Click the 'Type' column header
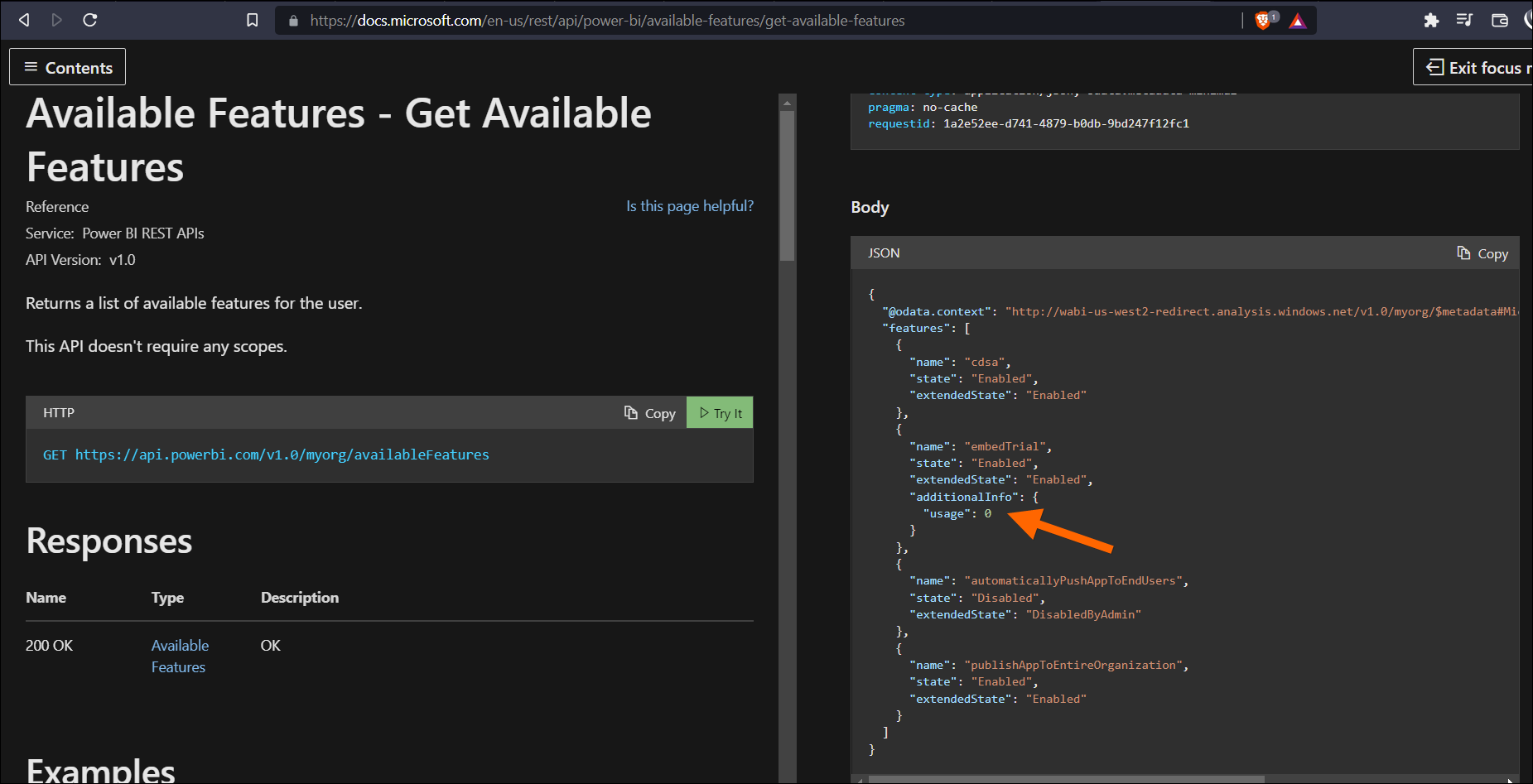Image resolution: width=1533 pixels, height=784 pixels. pyautogui.click(x=168, y=598)
